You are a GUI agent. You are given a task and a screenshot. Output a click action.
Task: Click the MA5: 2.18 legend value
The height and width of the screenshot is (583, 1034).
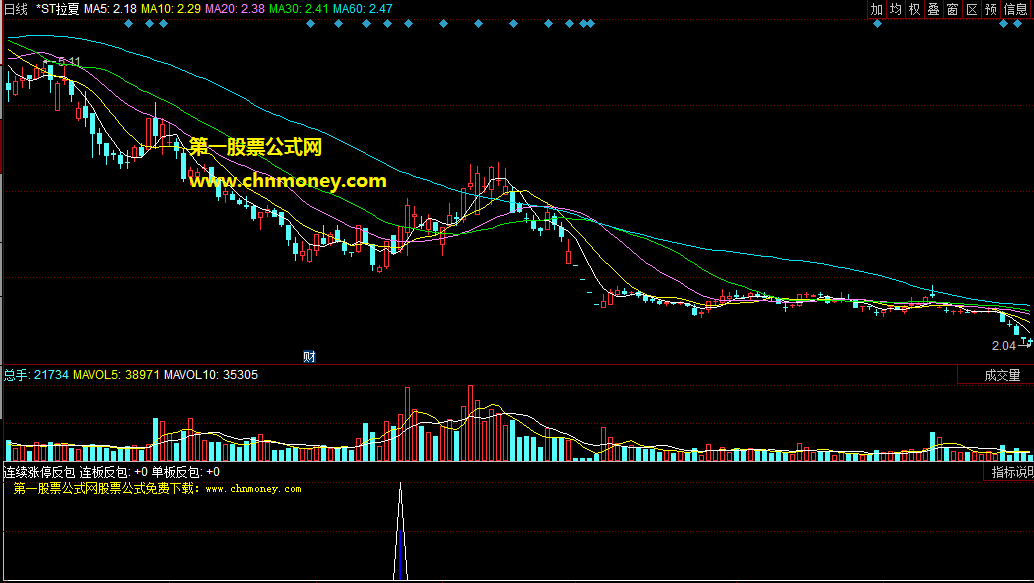[110, 9]
